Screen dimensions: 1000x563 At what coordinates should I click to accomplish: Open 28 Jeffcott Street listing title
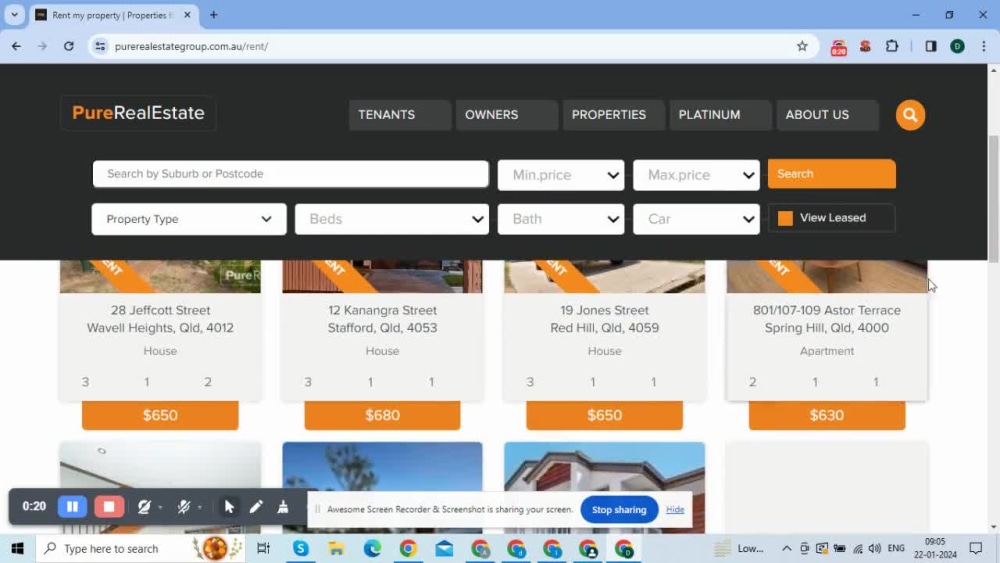coord(160,319)
